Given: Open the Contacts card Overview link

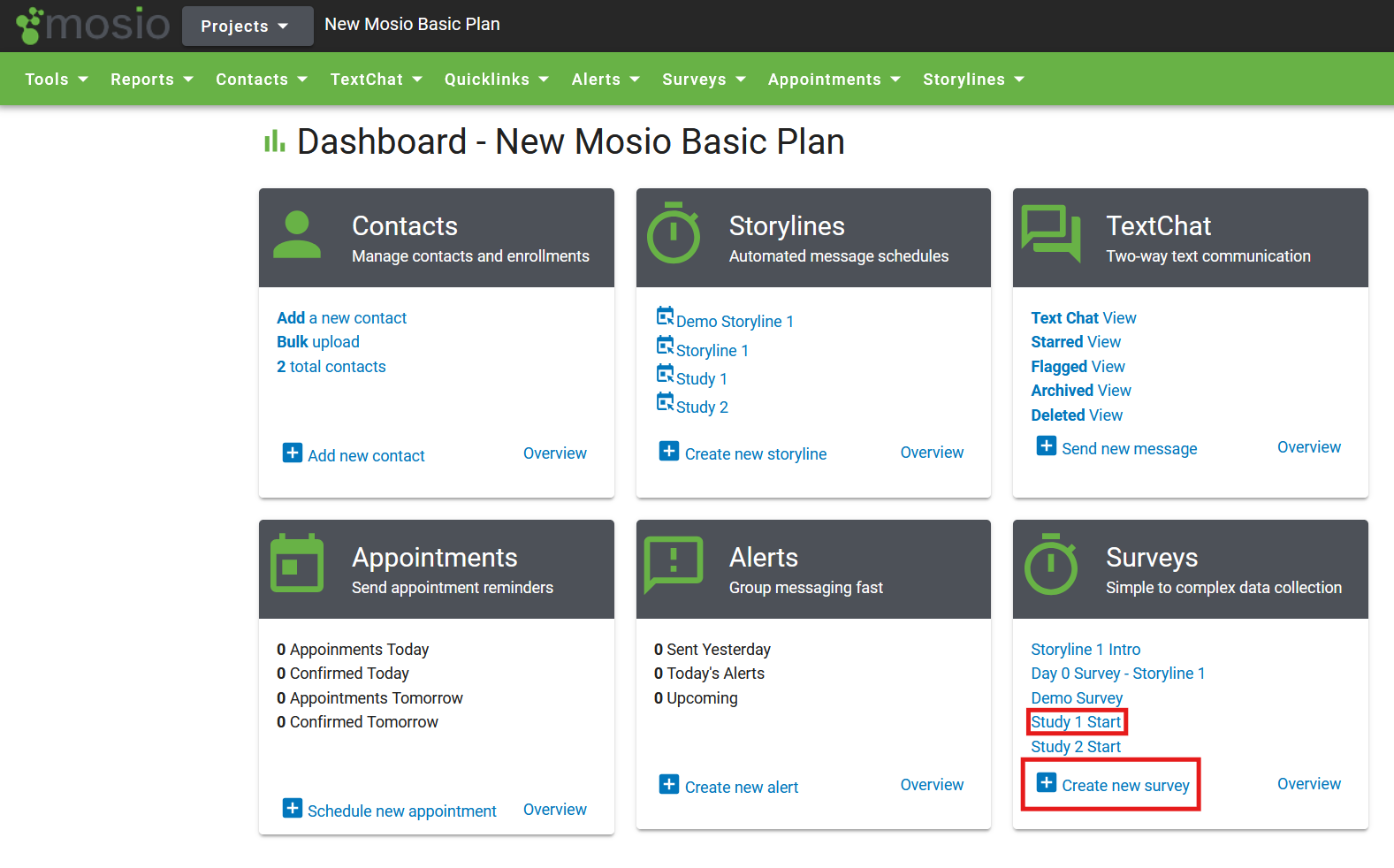Looking at the screenshot, I should click(x=555, y=453).
